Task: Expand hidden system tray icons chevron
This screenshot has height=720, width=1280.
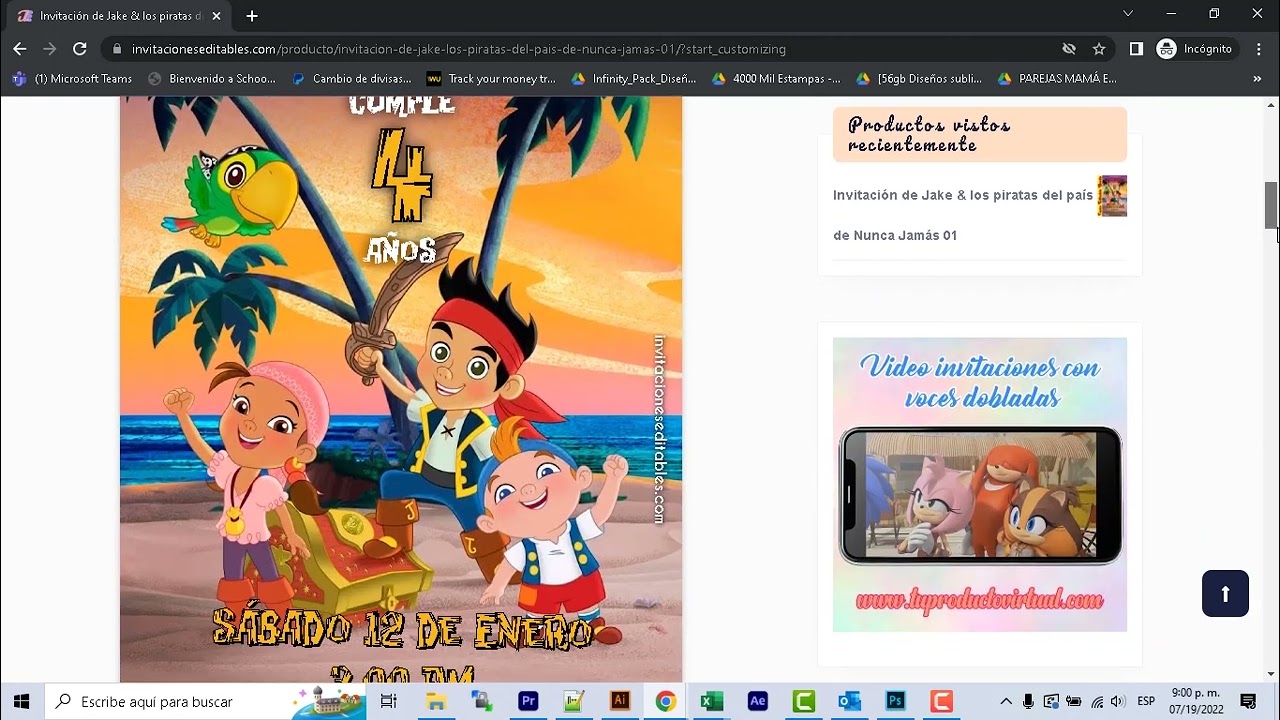Action: pos(1005,702)
